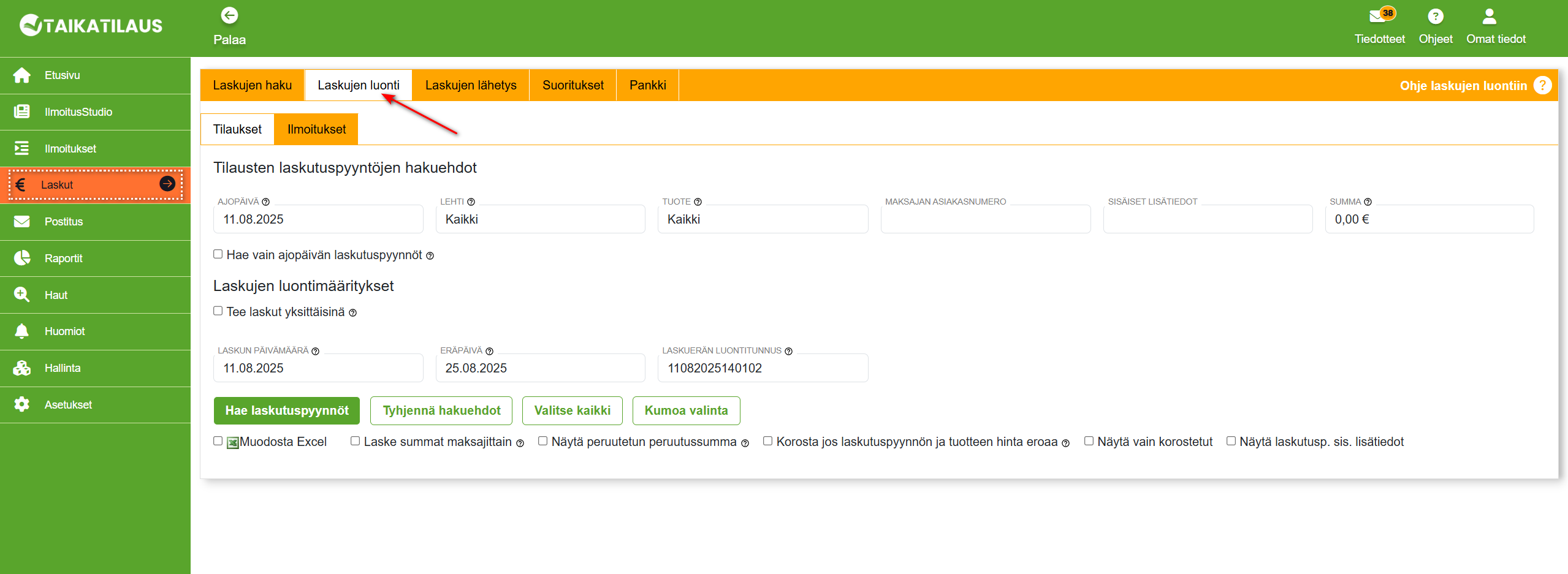Image resolution: width=1568 pixels, height=574 pixels.
Task: Open Omat tiedot user profile icon
Action: [1489, 16]
